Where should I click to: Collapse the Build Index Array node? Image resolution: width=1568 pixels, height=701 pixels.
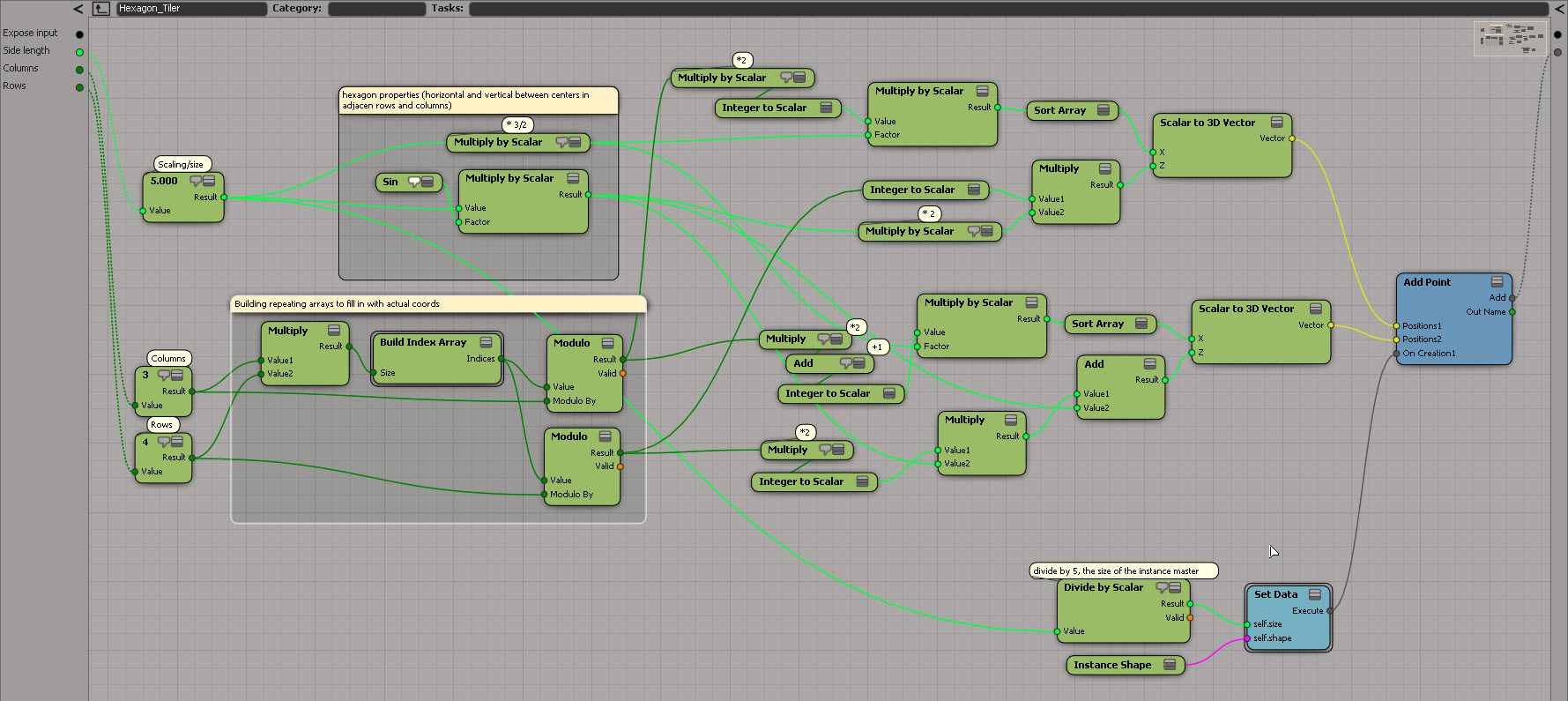486,342
